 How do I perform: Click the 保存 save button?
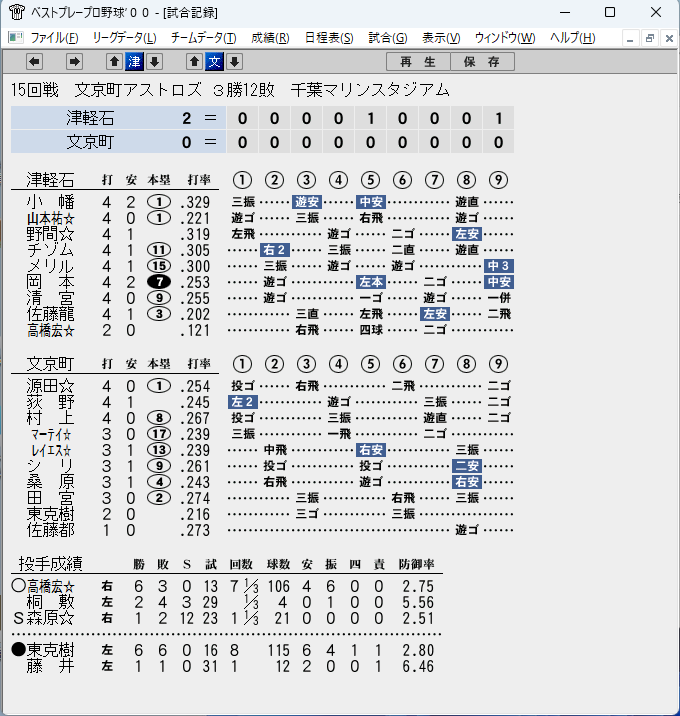pos(482,62)
